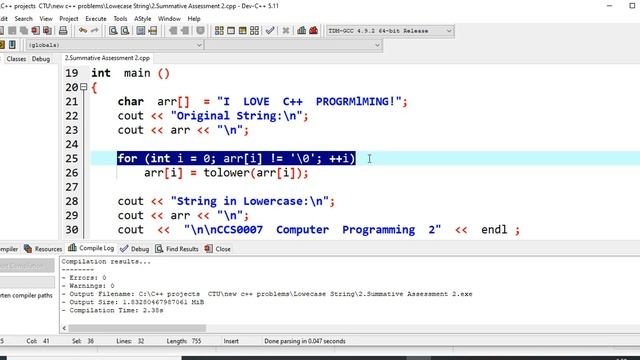640x360 pixels.
Task: Click the Rebuild All toolbar icon
Action: [x=254, y=31]
